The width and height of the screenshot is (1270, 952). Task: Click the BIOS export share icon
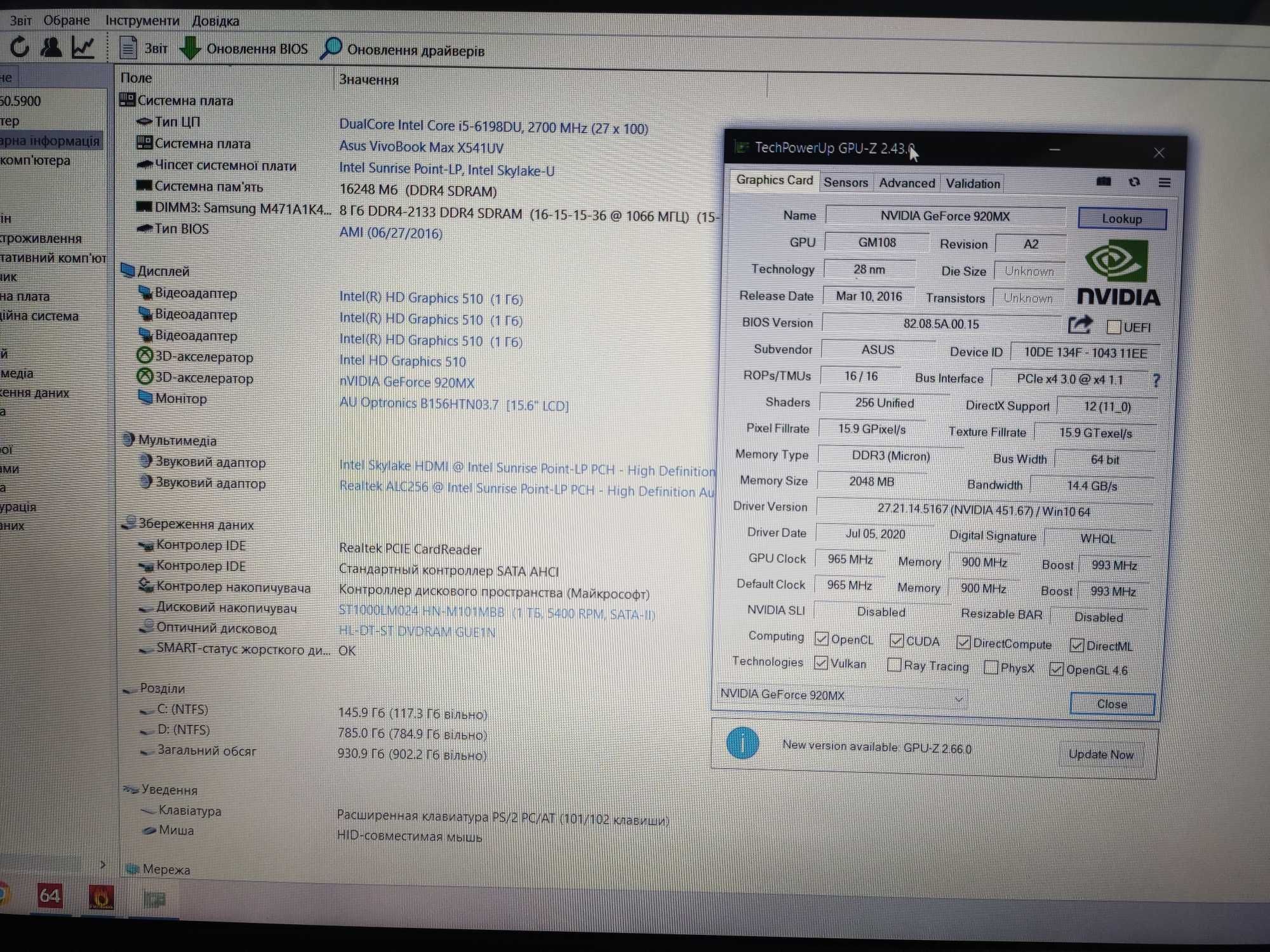click(1079, 325)
